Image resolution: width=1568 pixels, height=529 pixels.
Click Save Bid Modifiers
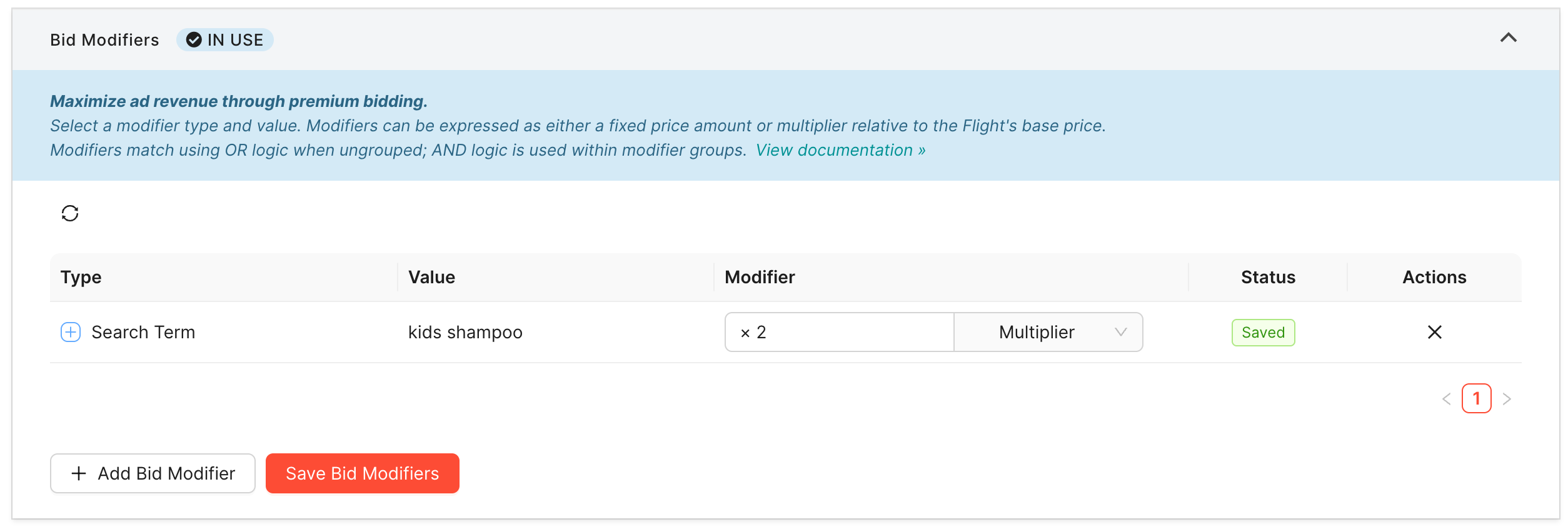pyautogui.click(x=363, y=473)
